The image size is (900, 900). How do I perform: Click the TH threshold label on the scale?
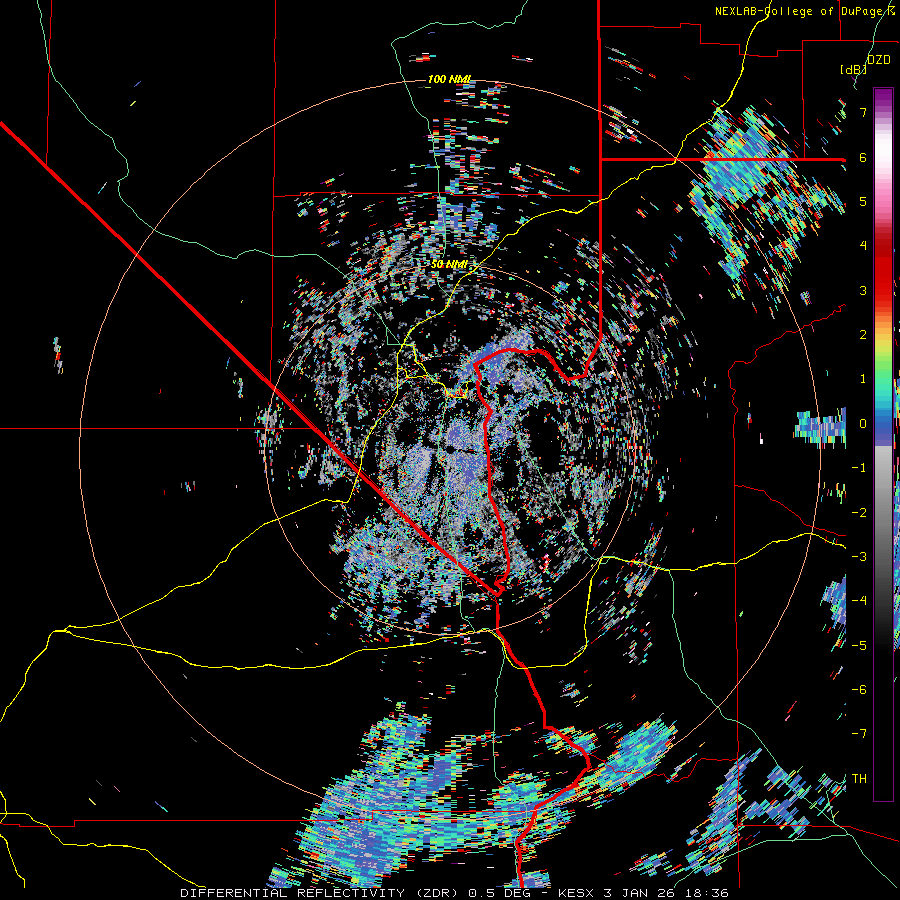pos(859,779)
